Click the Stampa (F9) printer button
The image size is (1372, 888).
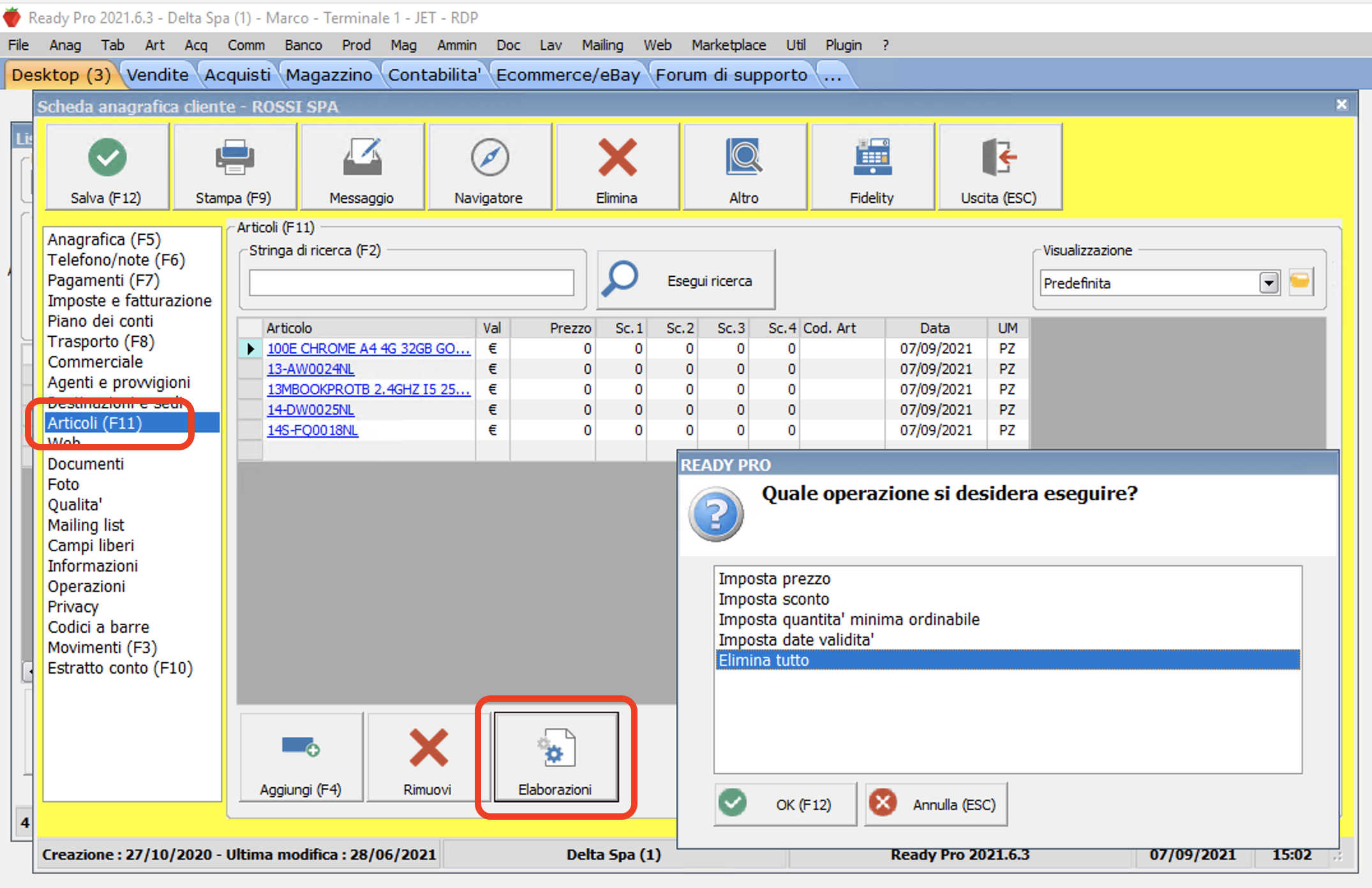click(234, 167)
